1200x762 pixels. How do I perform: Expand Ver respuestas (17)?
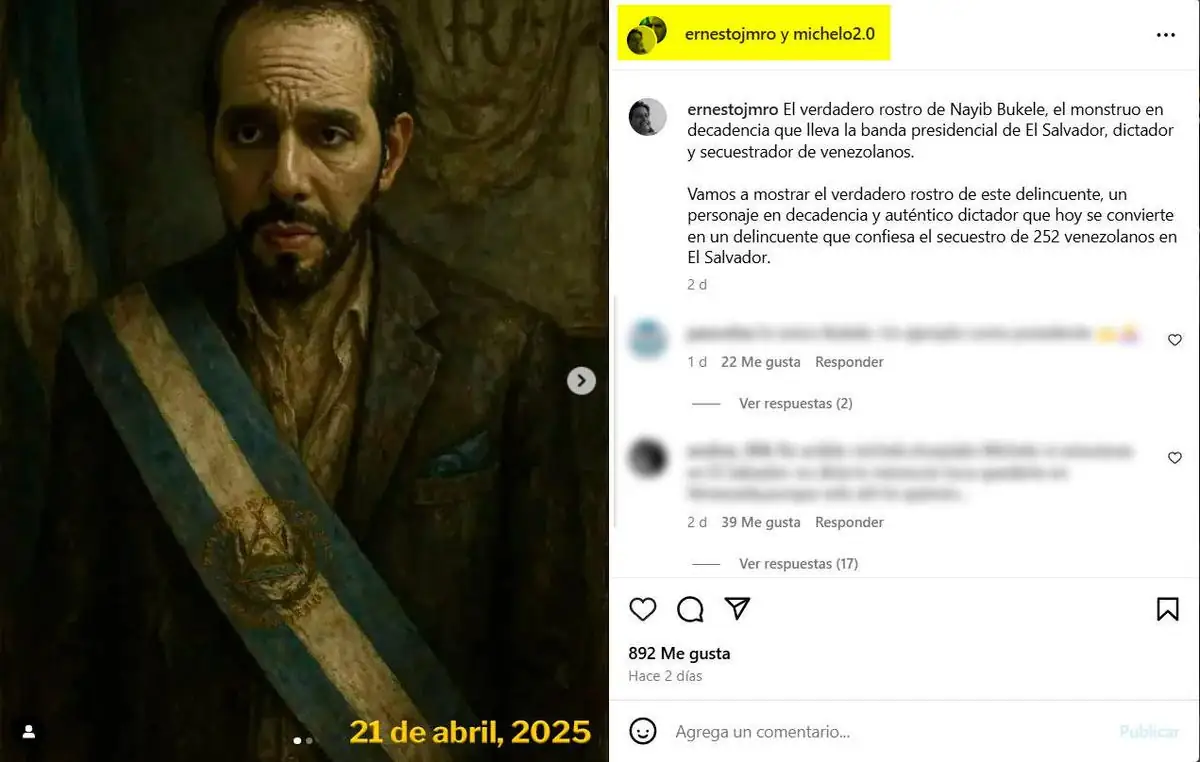[x=798, y=563]
